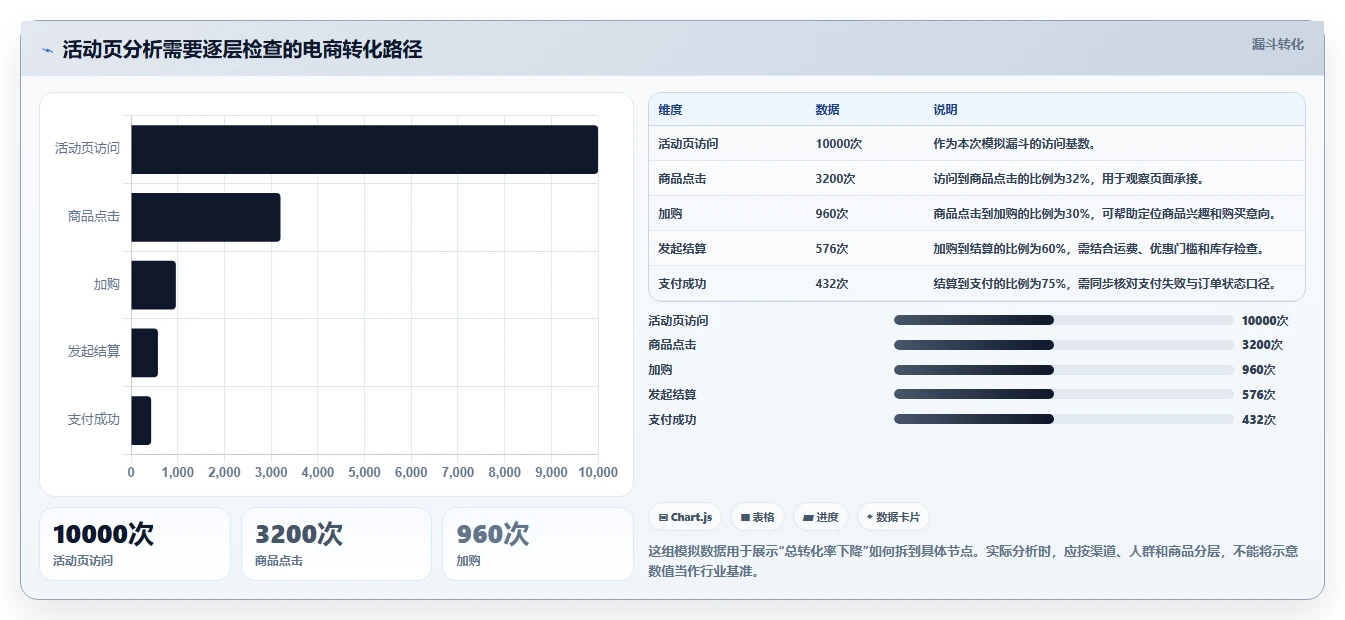Click the 3200次 value beside the progress bar

point(1262,345)
